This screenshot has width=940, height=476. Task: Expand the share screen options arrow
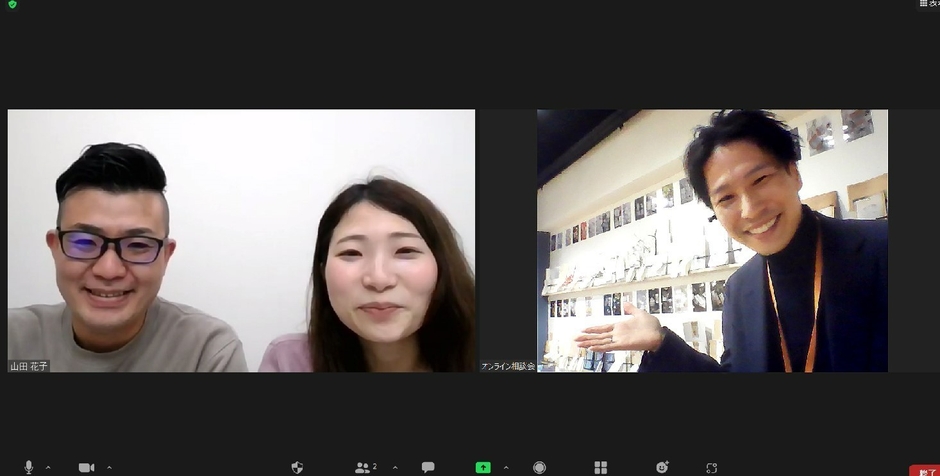pyautogui.click(x=506, y=467)
